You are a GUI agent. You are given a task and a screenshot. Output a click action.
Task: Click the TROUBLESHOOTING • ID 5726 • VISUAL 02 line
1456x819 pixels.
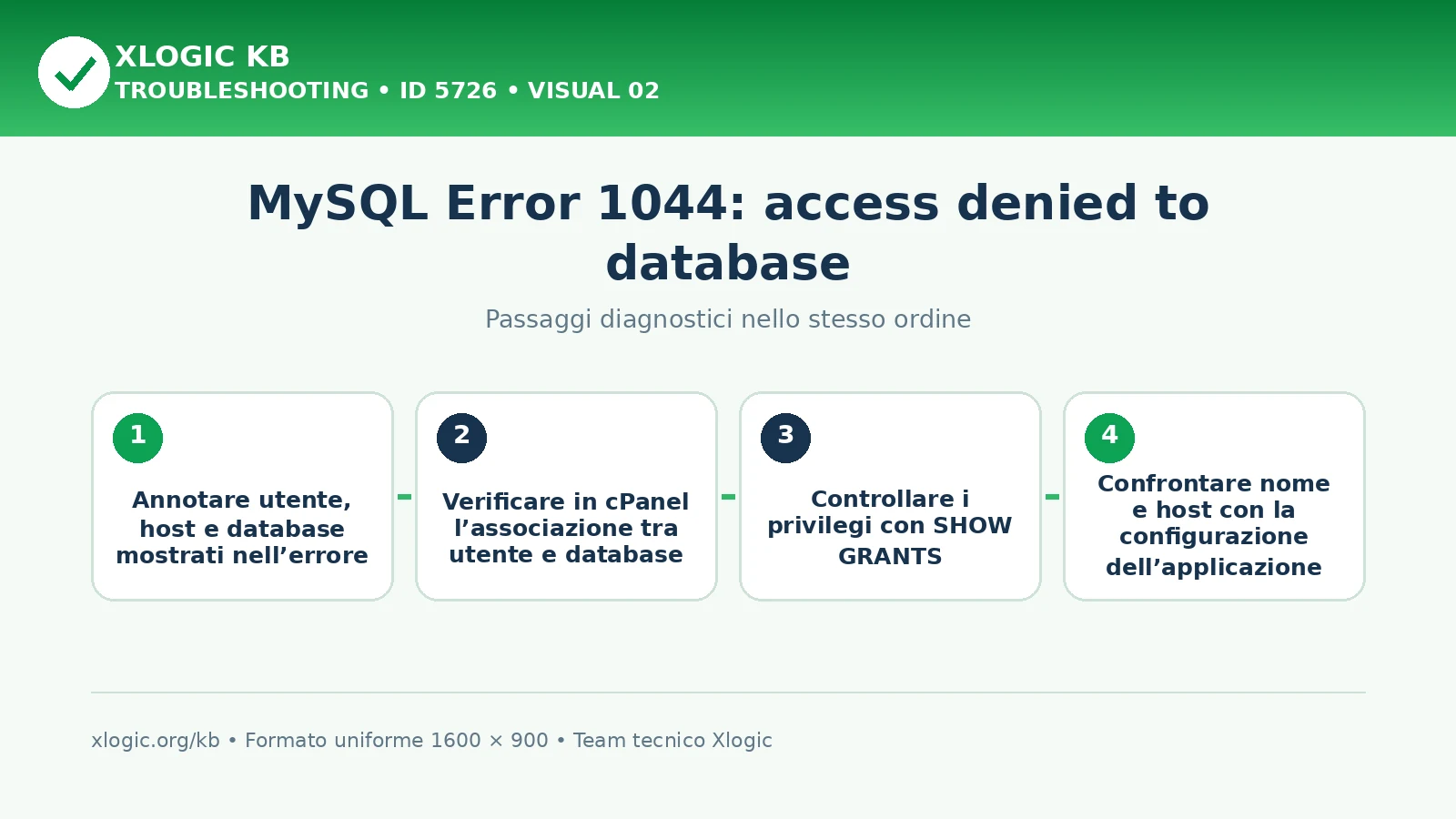click(387, 91)
